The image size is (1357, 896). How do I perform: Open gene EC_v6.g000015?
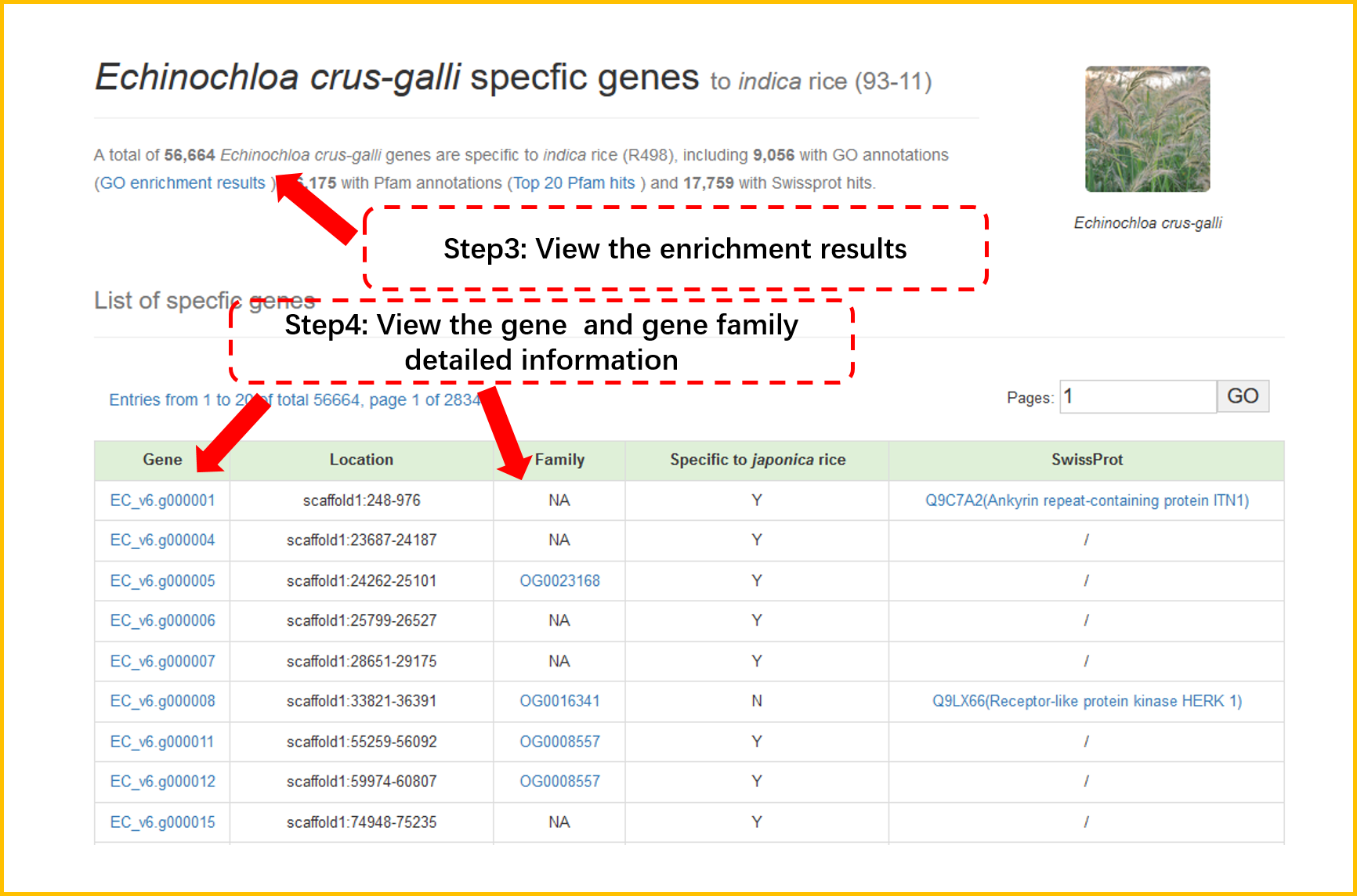pyautogui.click(x=162, y=822)
